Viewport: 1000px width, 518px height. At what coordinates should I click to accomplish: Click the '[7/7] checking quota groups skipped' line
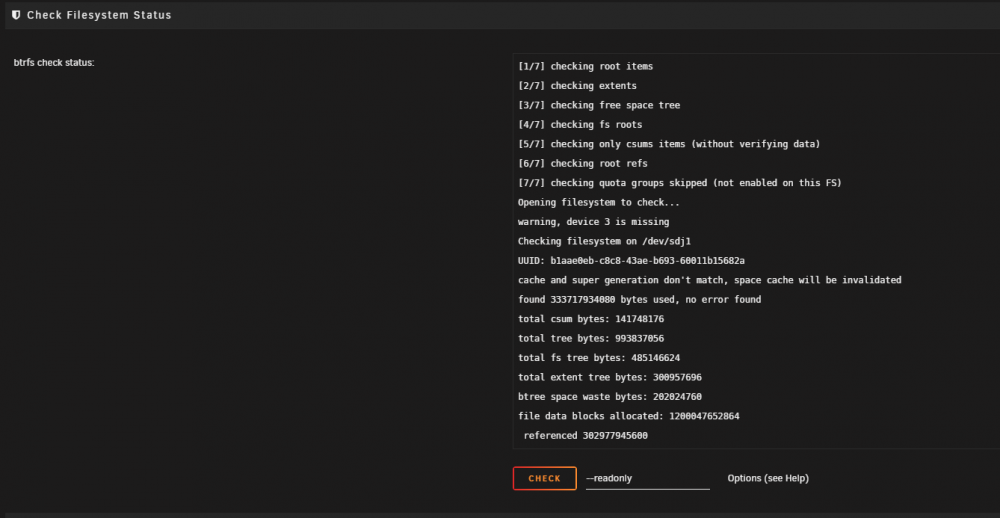[x=680, y=183]
